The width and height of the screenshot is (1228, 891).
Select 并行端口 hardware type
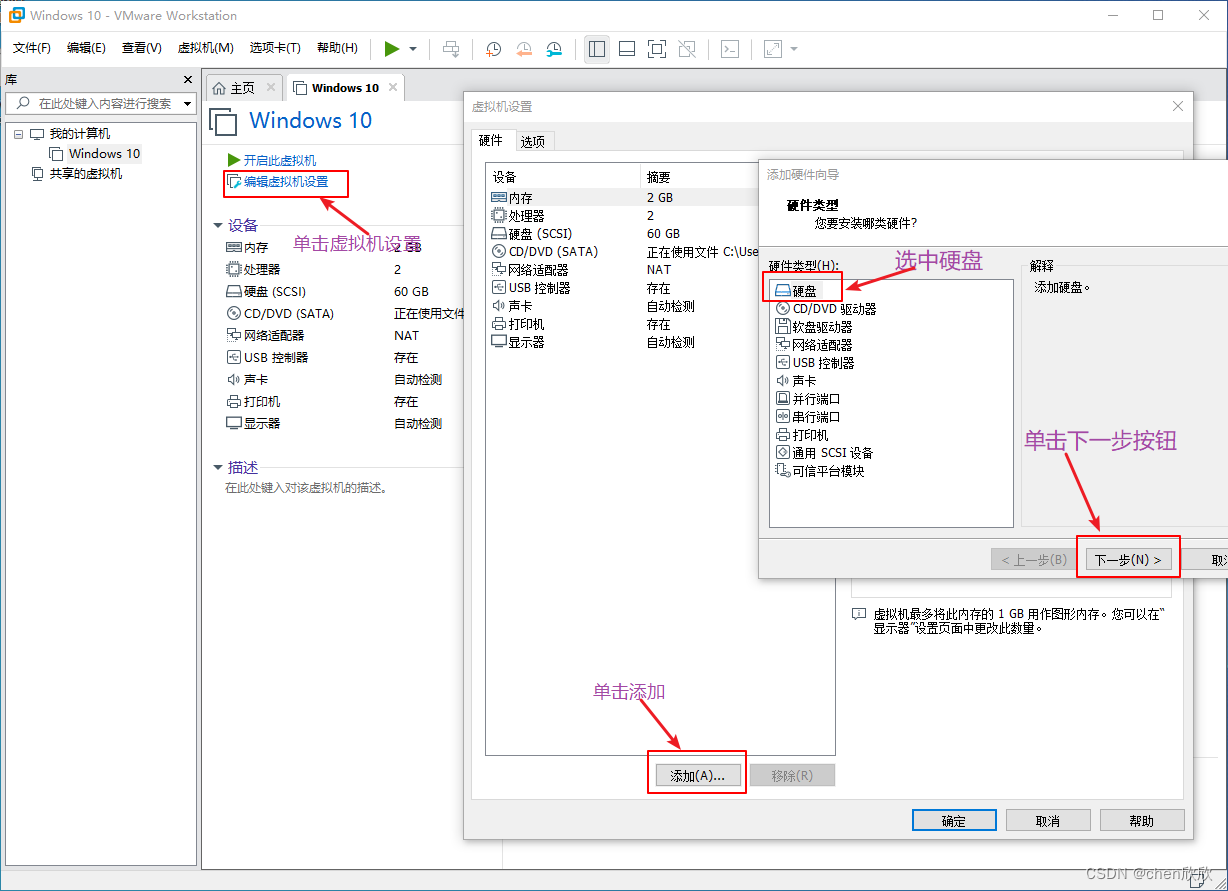pos(808,399)
